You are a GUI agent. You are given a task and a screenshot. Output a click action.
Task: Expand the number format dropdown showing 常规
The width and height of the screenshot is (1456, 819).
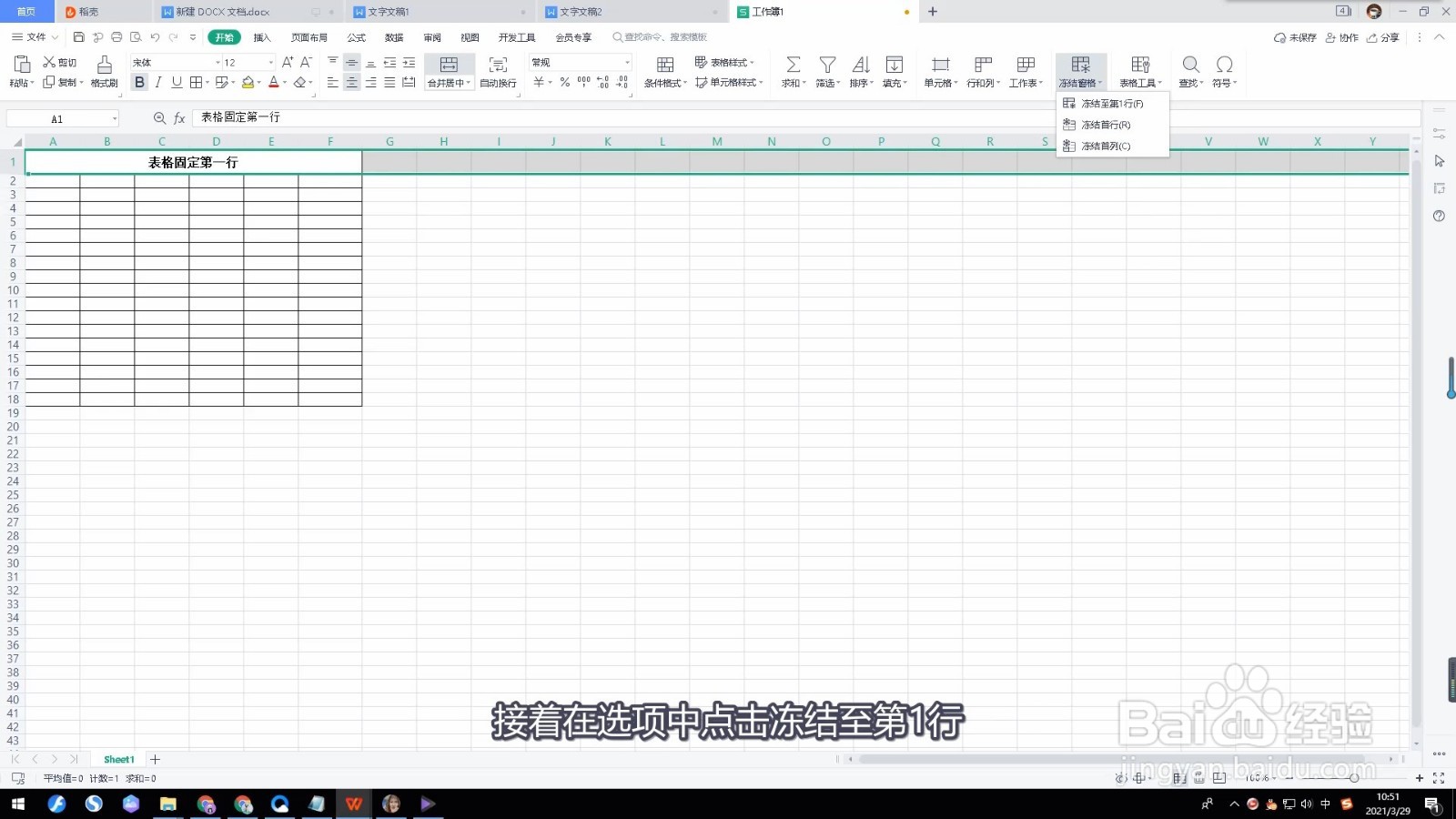click(627, 62)
